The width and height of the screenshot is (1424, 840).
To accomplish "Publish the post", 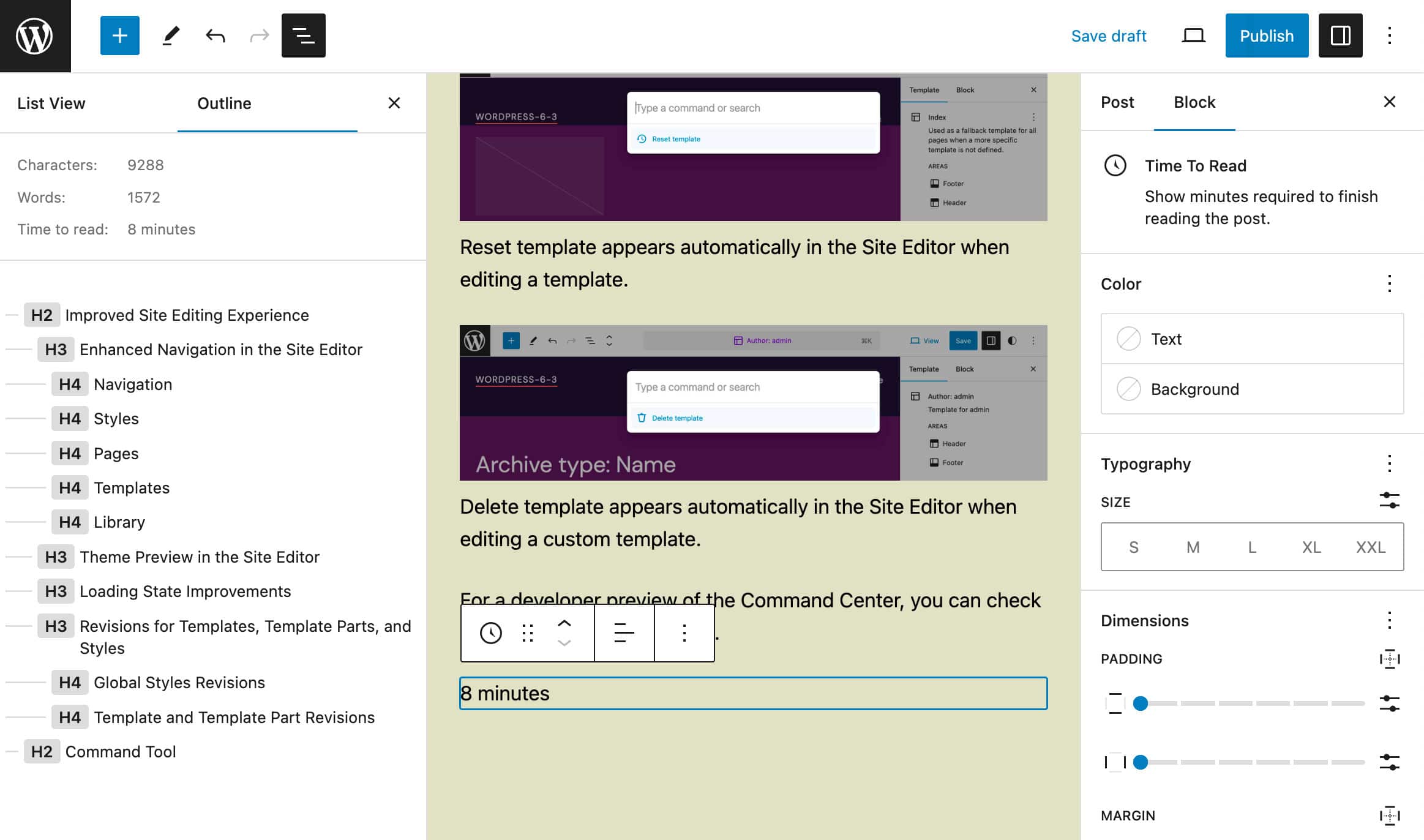I will click(x=1267, y=36).
